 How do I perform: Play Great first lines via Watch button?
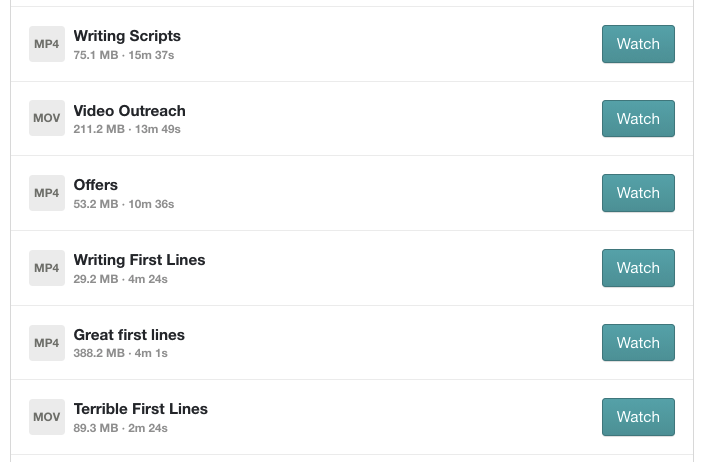point(637,343)
